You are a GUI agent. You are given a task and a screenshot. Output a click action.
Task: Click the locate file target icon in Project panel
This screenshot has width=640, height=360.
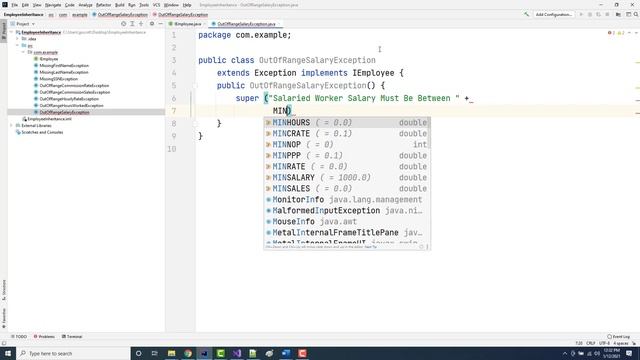click(123, 24)
